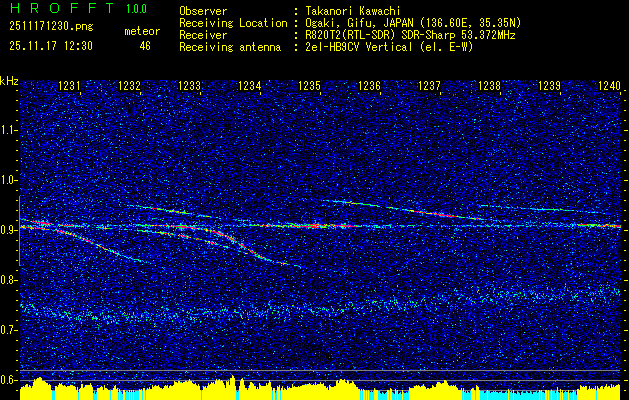The image size is (629, 400).
Task: Click the 0.7 kHz axis label
Action: (x=7, y=330)
